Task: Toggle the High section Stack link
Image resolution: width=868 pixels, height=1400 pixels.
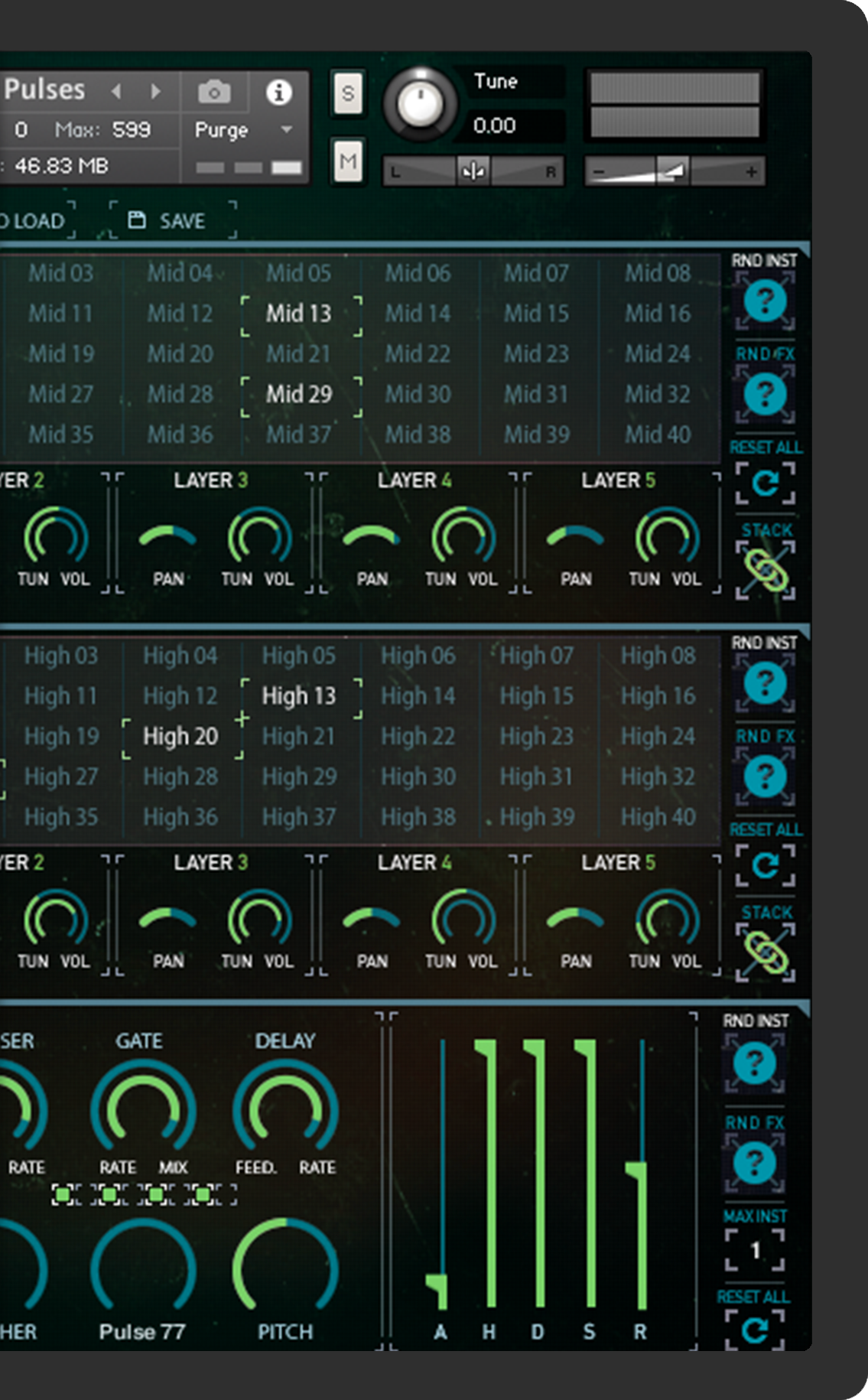Action: point(766,953)
